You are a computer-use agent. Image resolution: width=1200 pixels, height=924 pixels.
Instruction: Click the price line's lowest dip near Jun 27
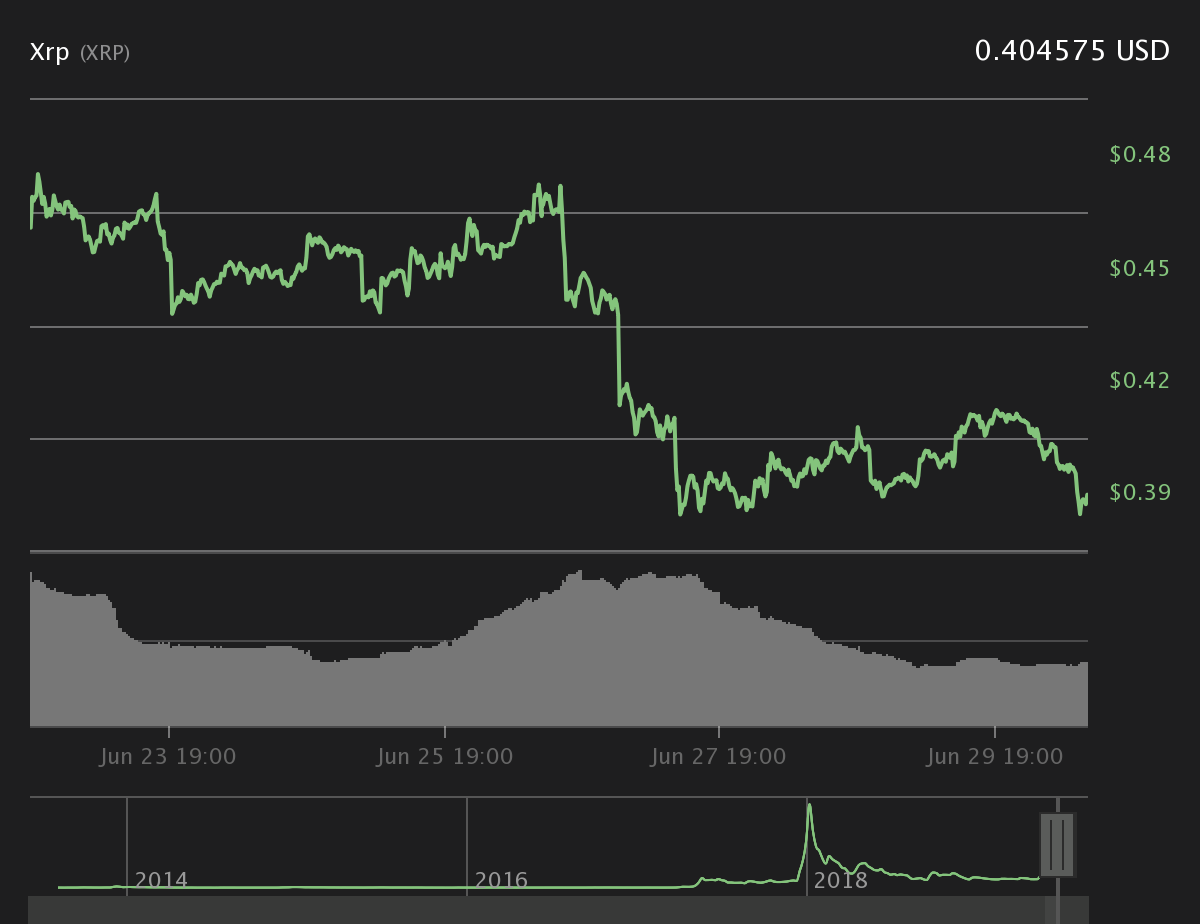click(681, 513)
